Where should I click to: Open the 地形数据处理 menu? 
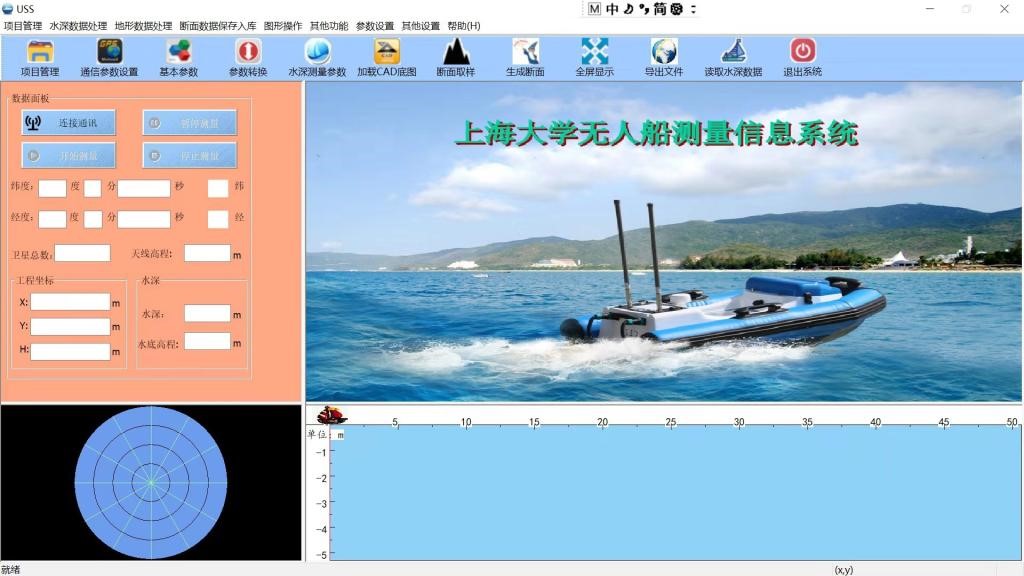(144, 26)
